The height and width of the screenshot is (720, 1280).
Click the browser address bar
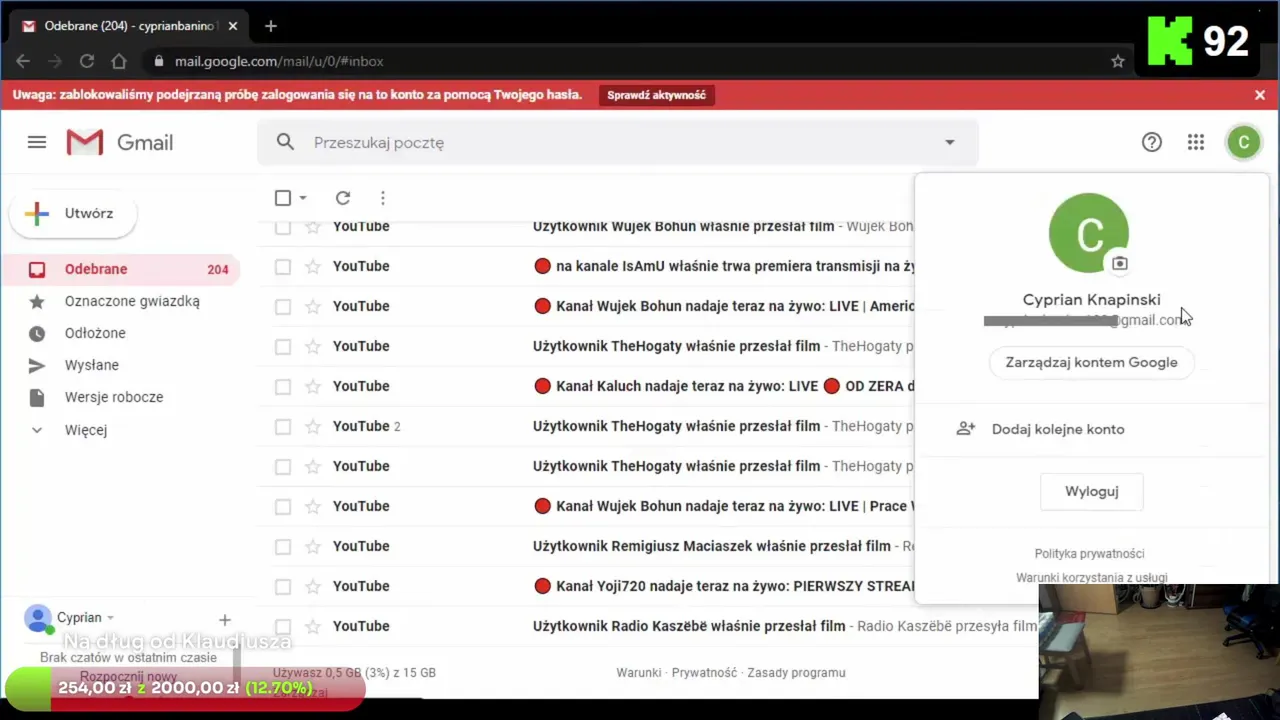point(630,61)
